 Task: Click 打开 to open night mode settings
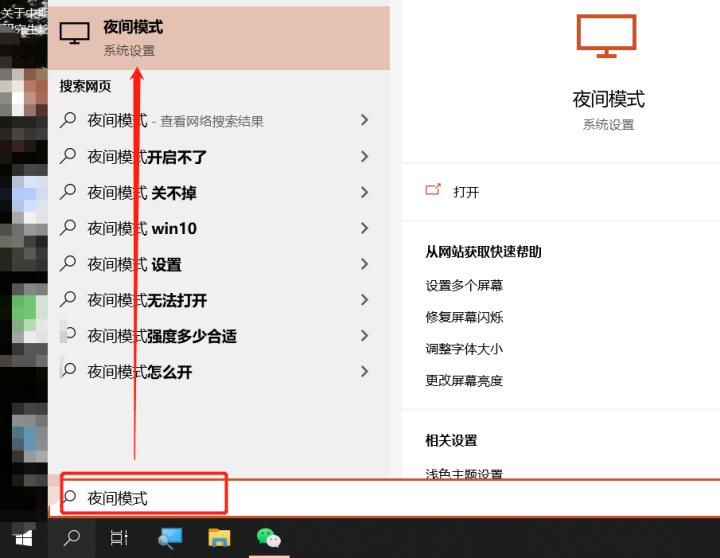pyautogui.click(x=466, y=192)
